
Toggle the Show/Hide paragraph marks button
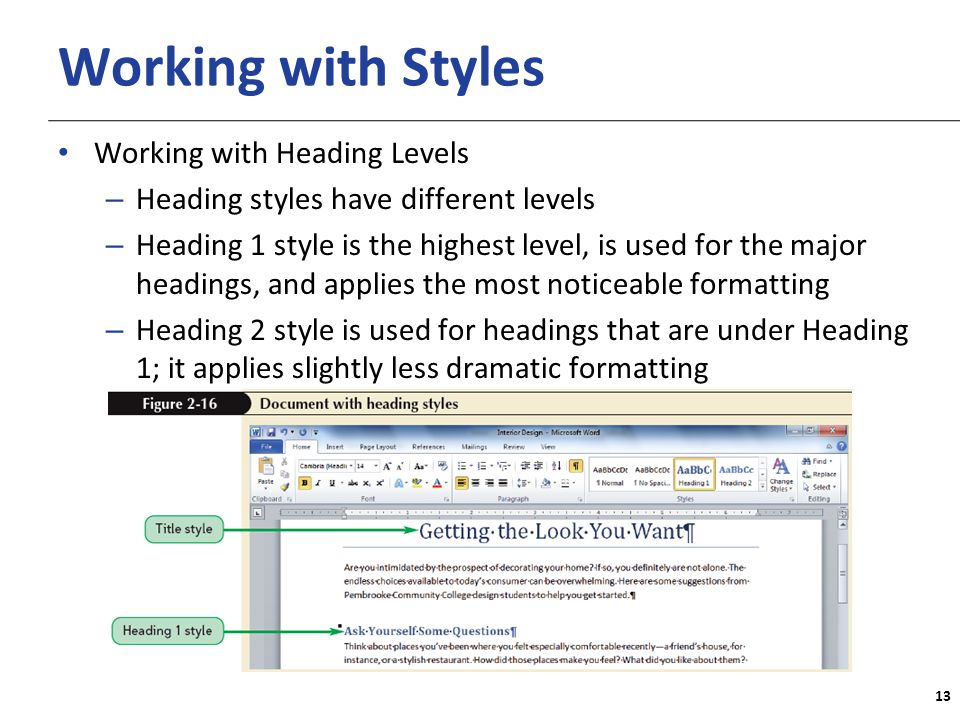(576, 467)
